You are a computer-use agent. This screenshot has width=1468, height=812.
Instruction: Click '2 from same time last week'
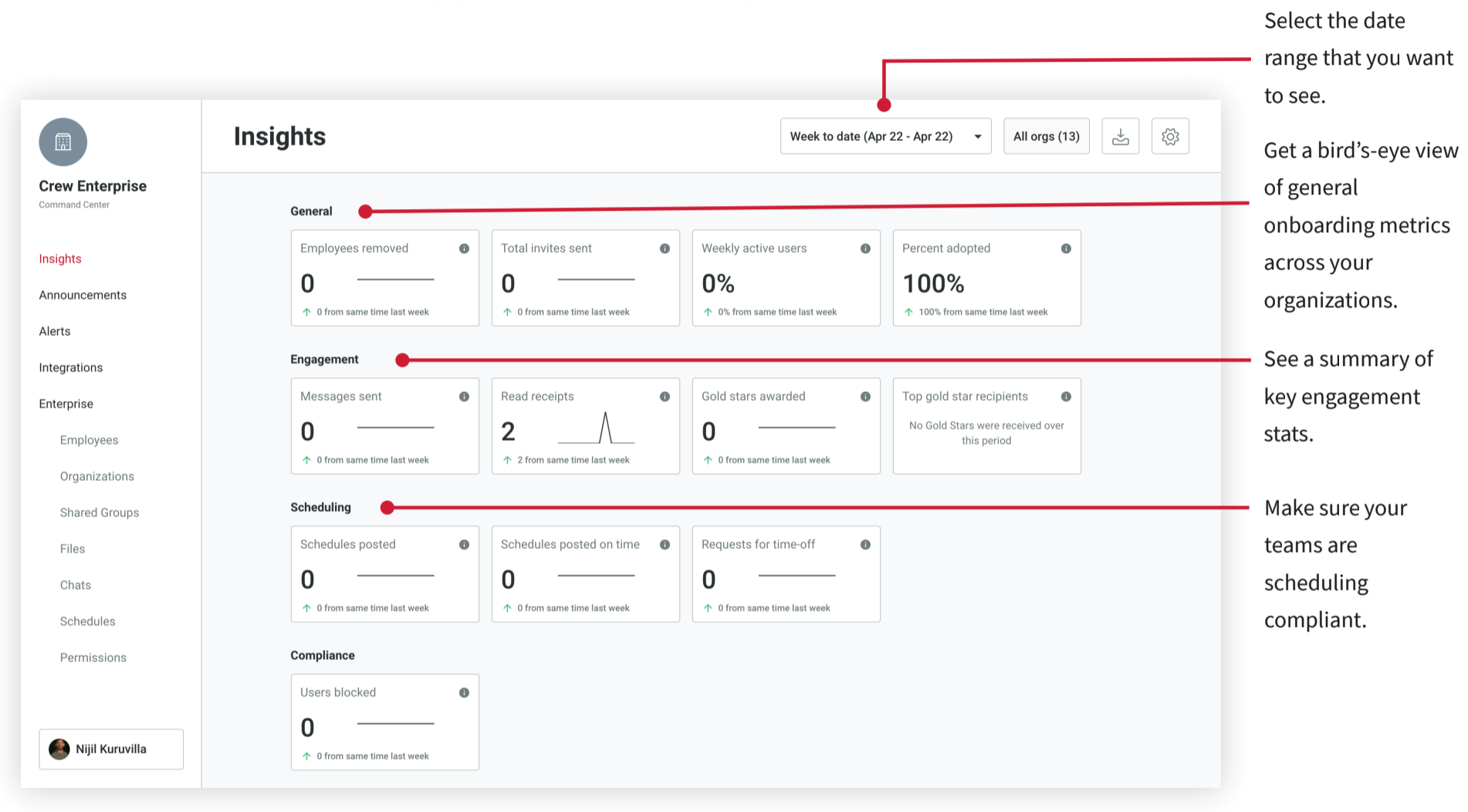click(x=573, y=460)
